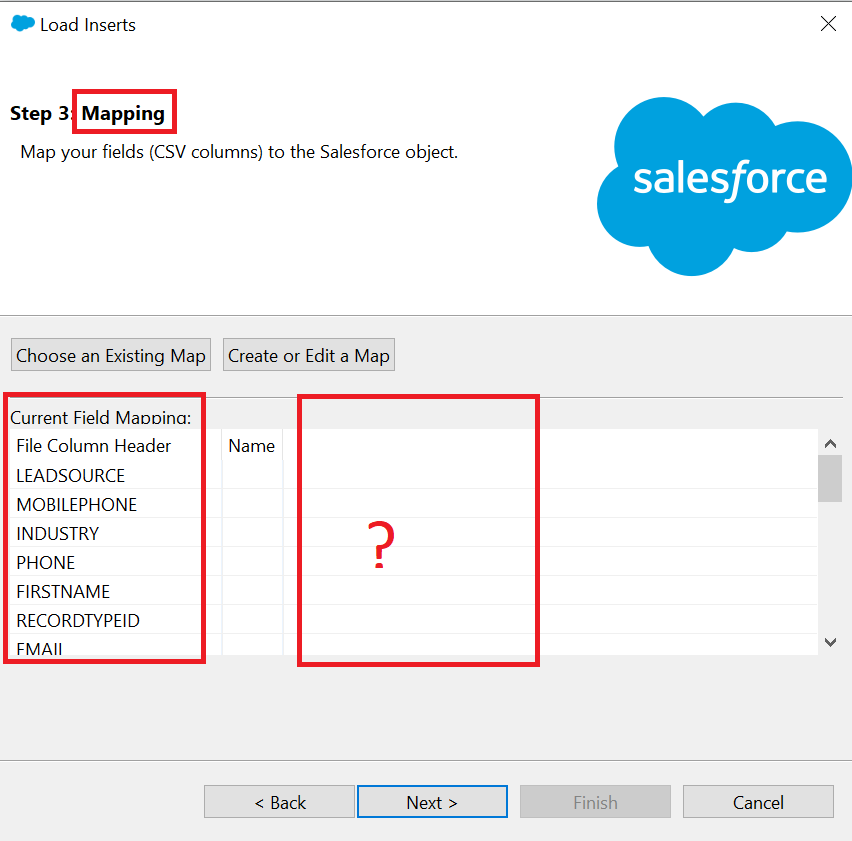Proceed with the Next button
This screenshot has width=852, height=841.
[432, 801]
